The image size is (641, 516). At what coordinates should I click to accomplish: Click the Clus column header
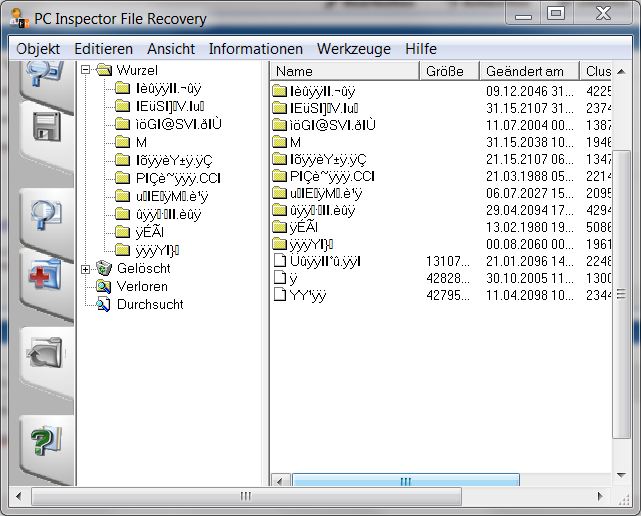pyautogui.click(x=596, y=71)
